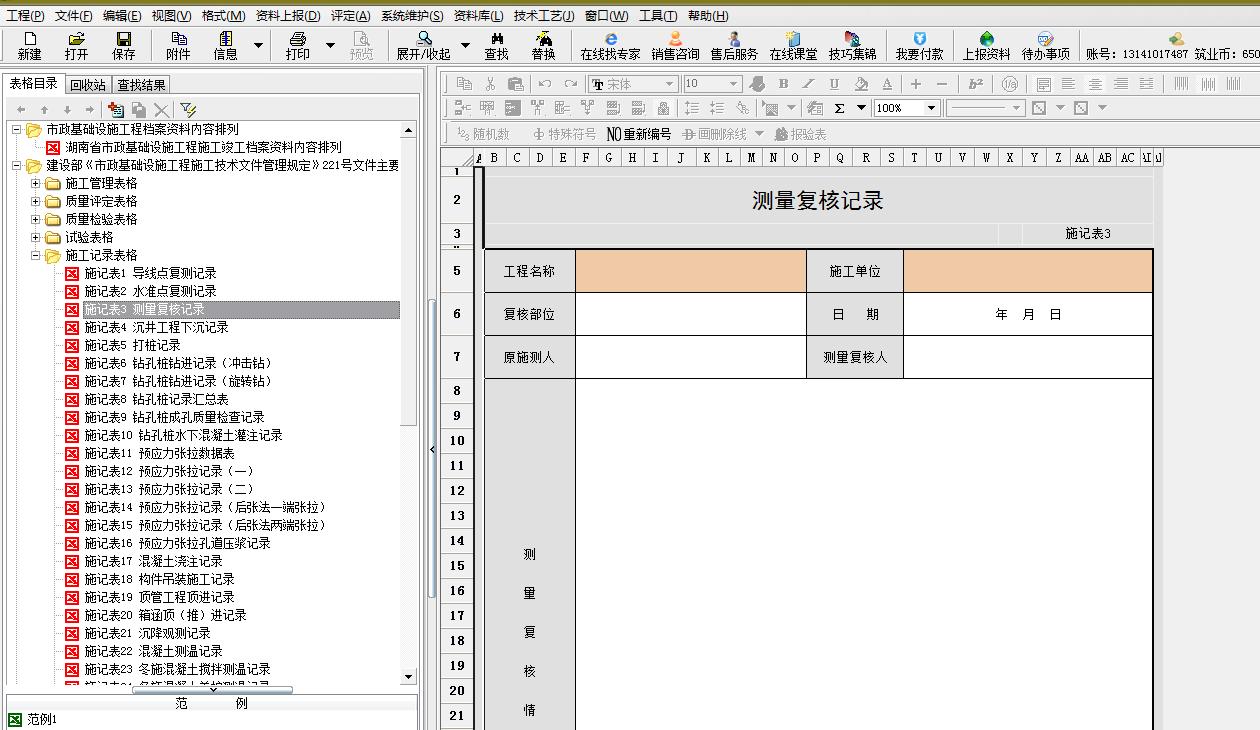The image size is (1260, 730).
Task: Open the 附件 attachment tool
Action: tap(178, 46)
